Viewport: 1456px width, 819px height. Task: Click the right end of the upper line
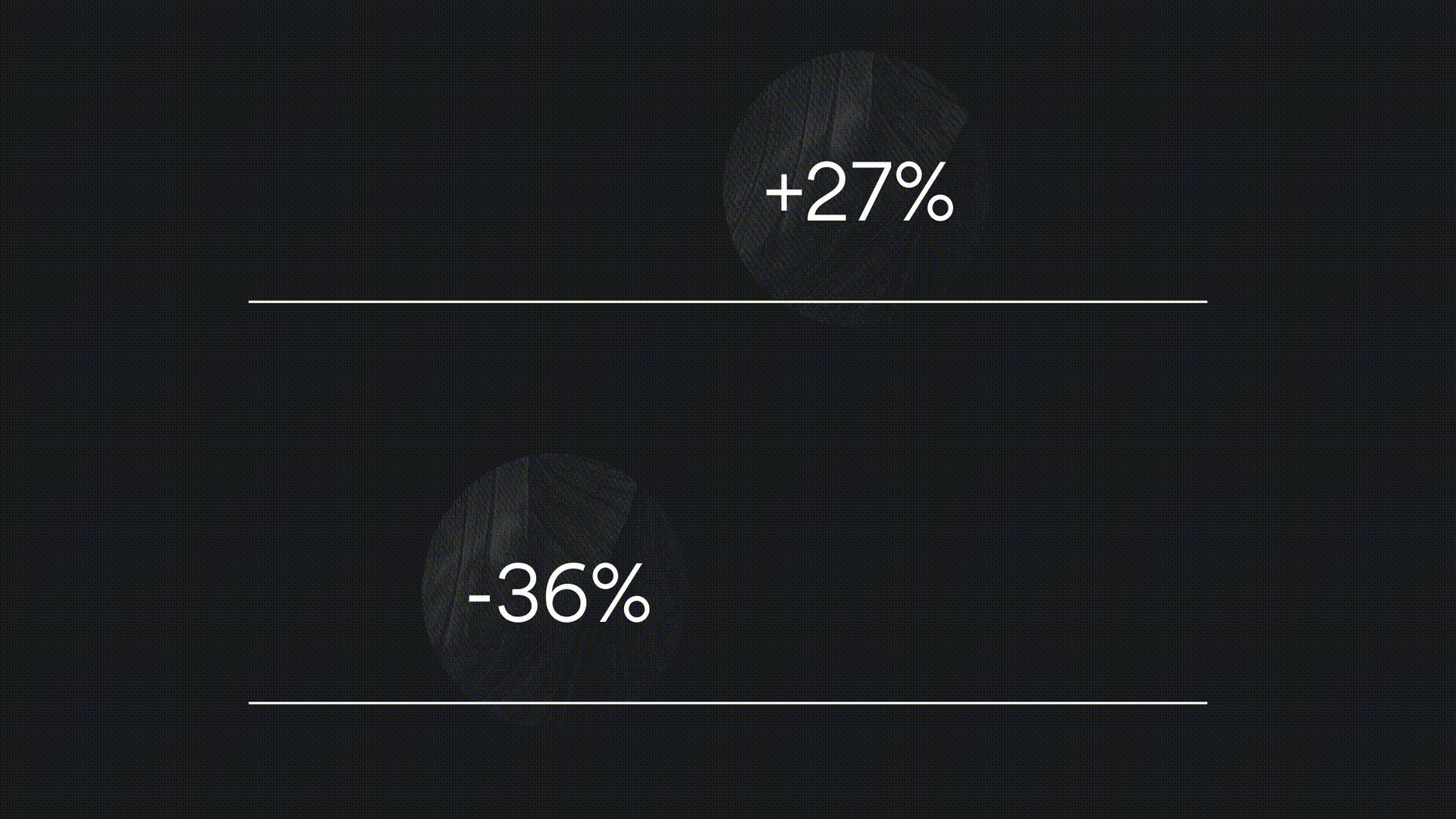click(1204, 302)
